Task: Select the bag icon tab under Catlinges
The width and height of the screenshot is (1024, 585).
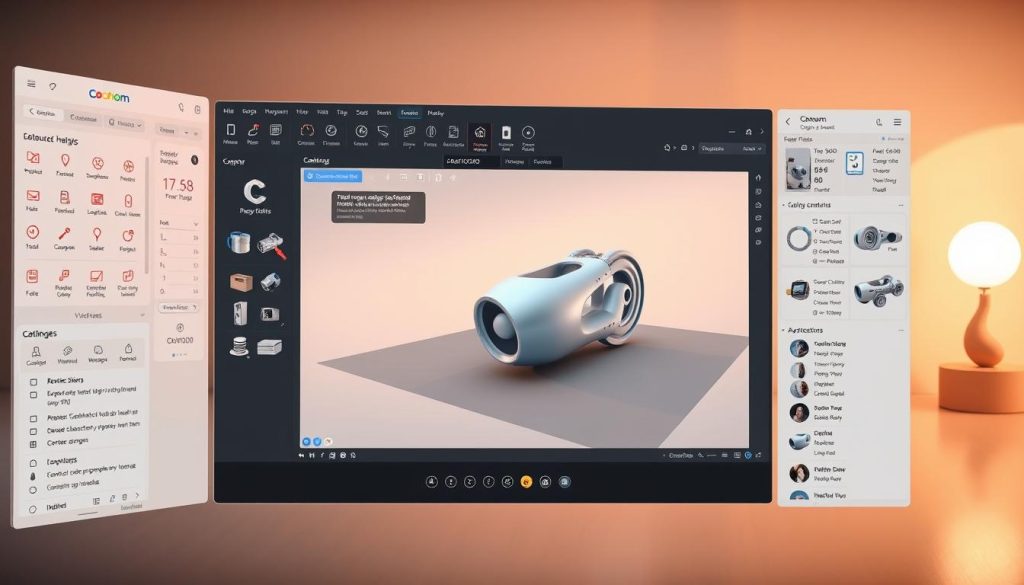Action: coord(129,349)
